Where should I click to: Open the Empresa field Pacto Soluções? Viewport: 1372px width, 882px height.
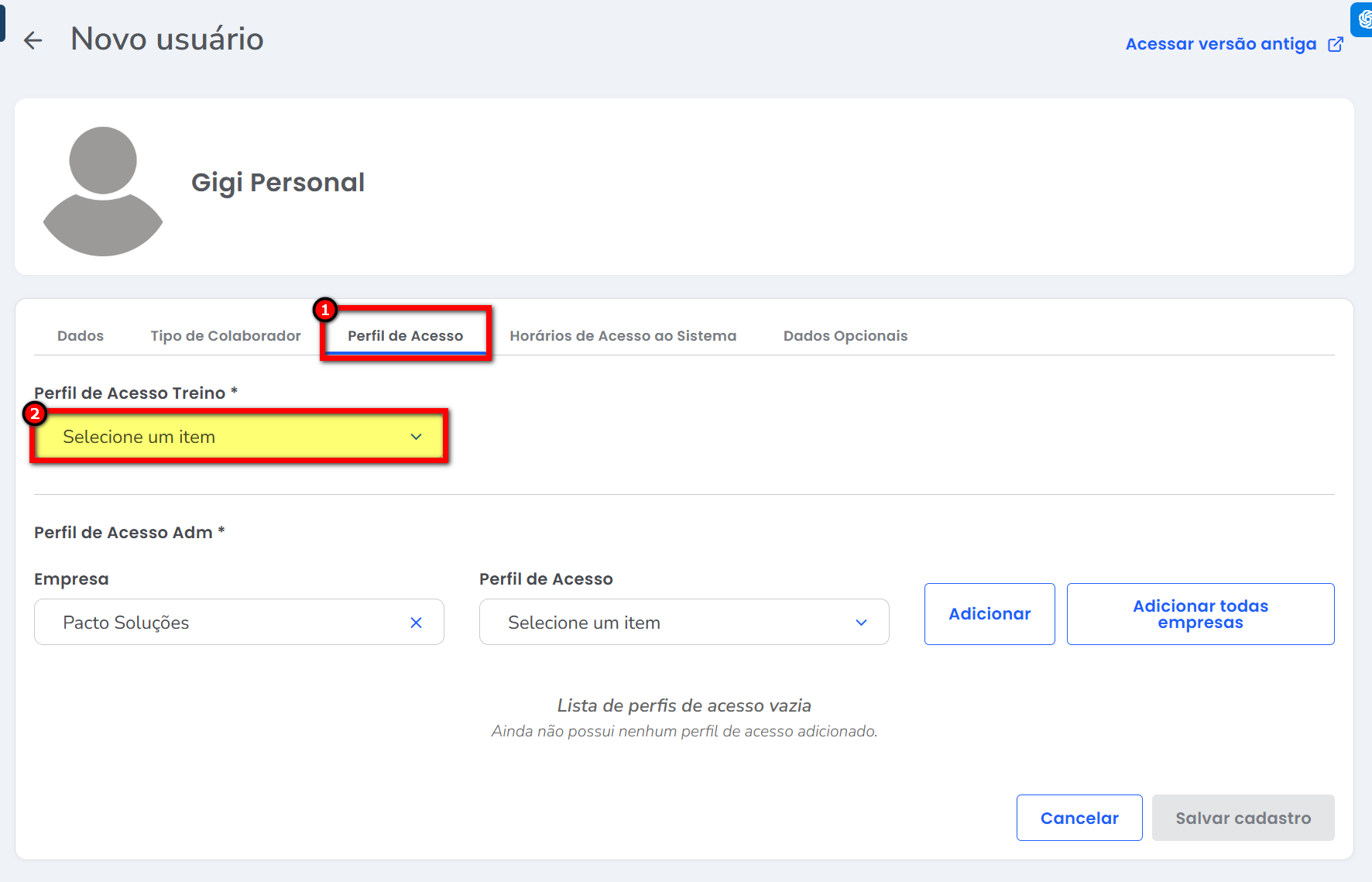(225, 623)
